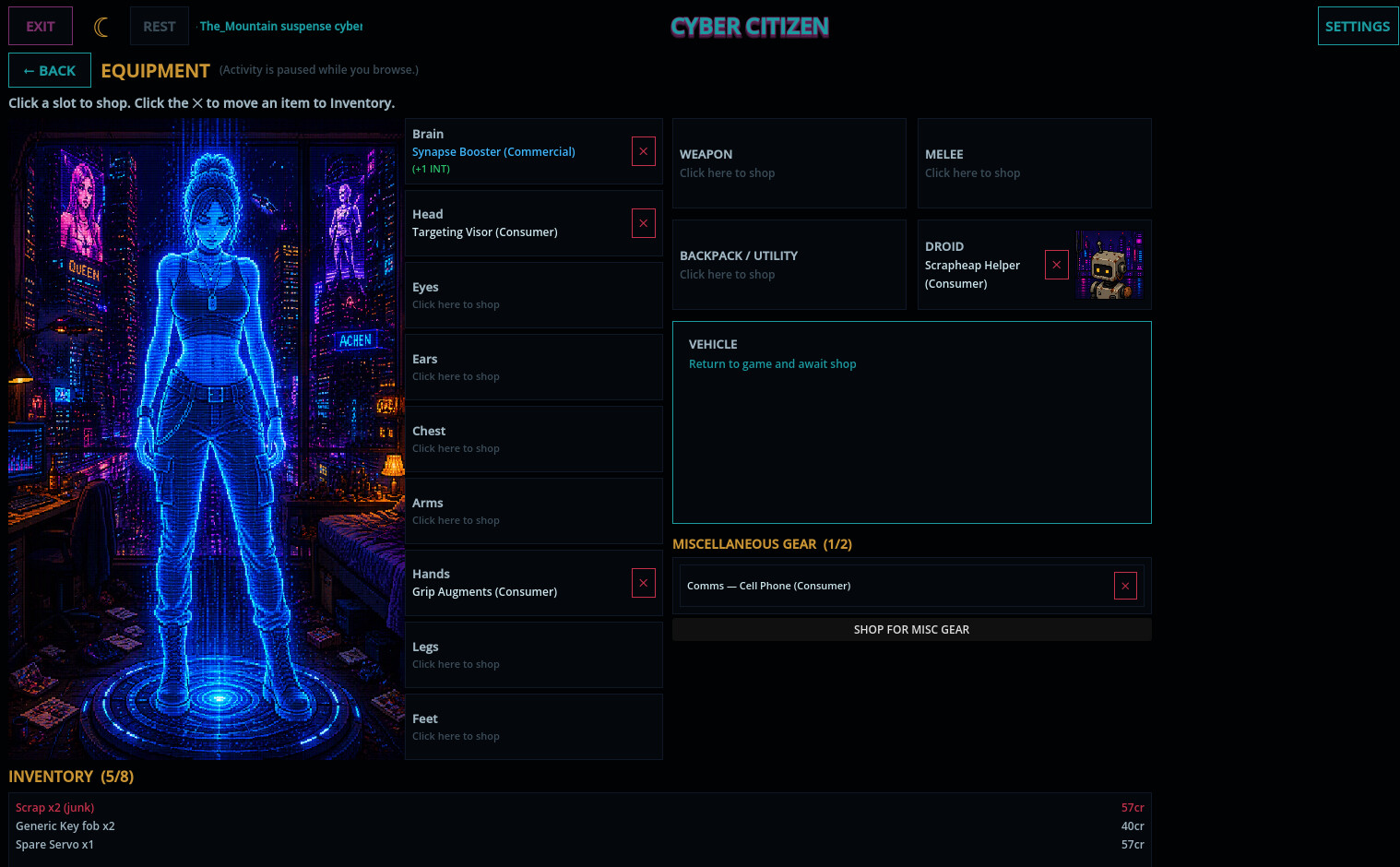Image resolution: width=1400 pixels, height=867 pixels.
Task: Select Spare Servo x1 inventory row
Action: point(580,845)
